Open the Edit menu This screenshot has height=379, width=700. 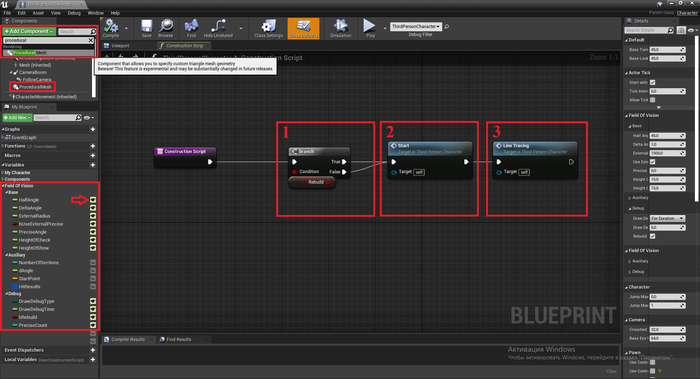coord(21,13)
